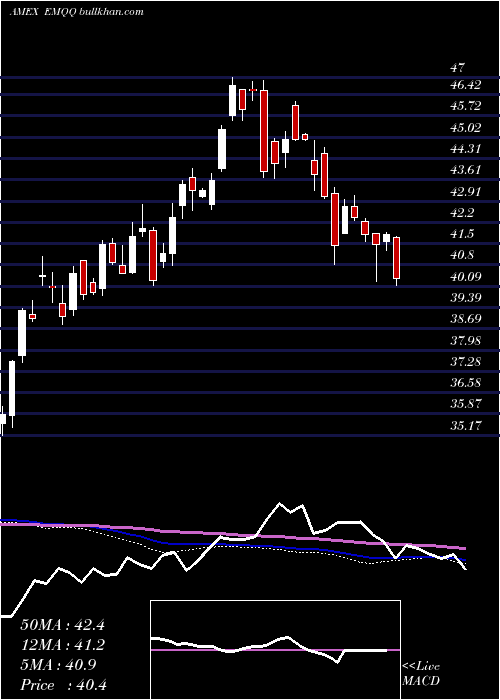Click the 43.61 price axis label

(x=466, y=170)
